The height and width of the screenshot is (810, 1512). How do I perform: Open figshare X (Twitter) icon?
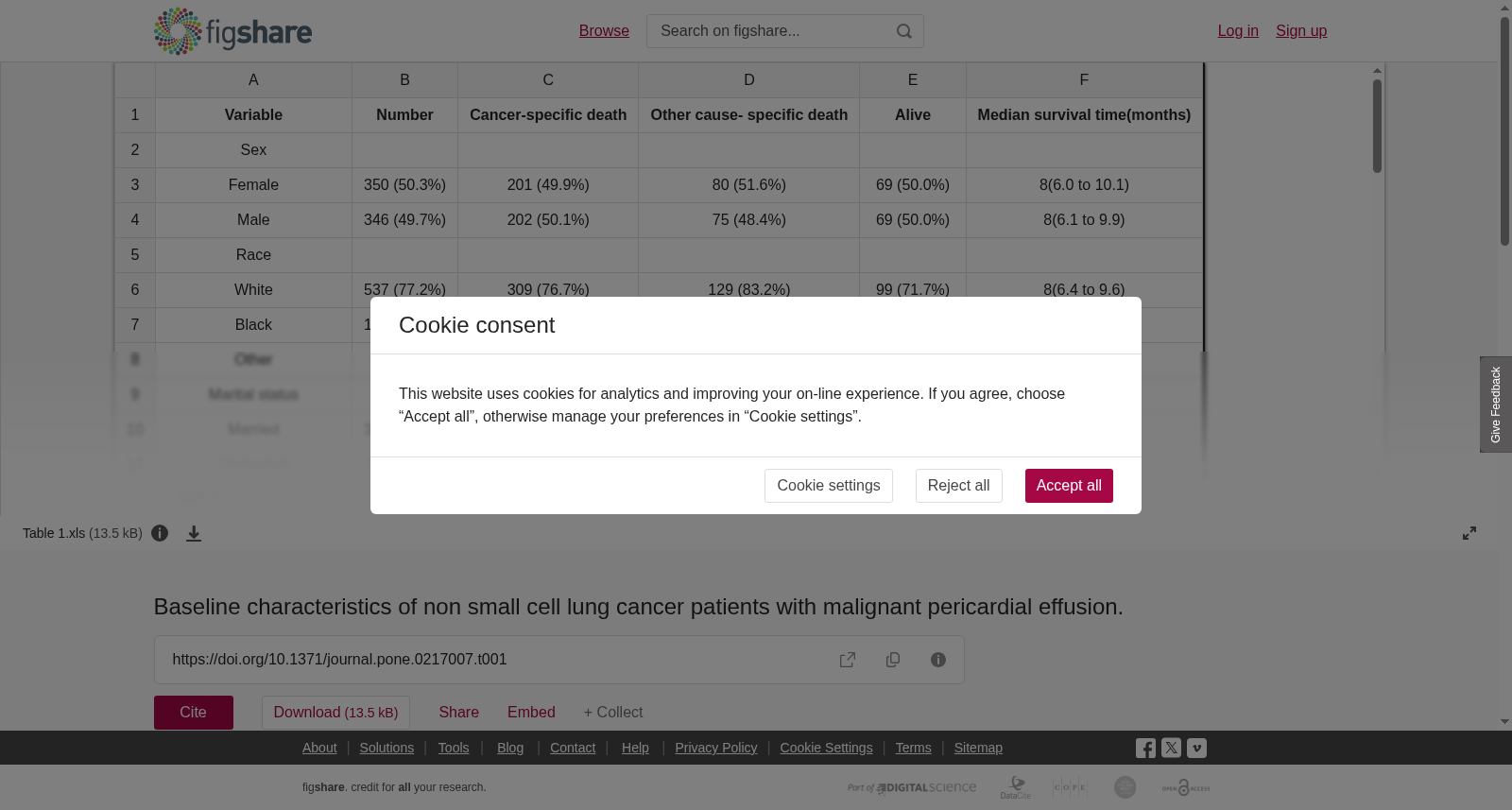click(x=1171, y=748)
